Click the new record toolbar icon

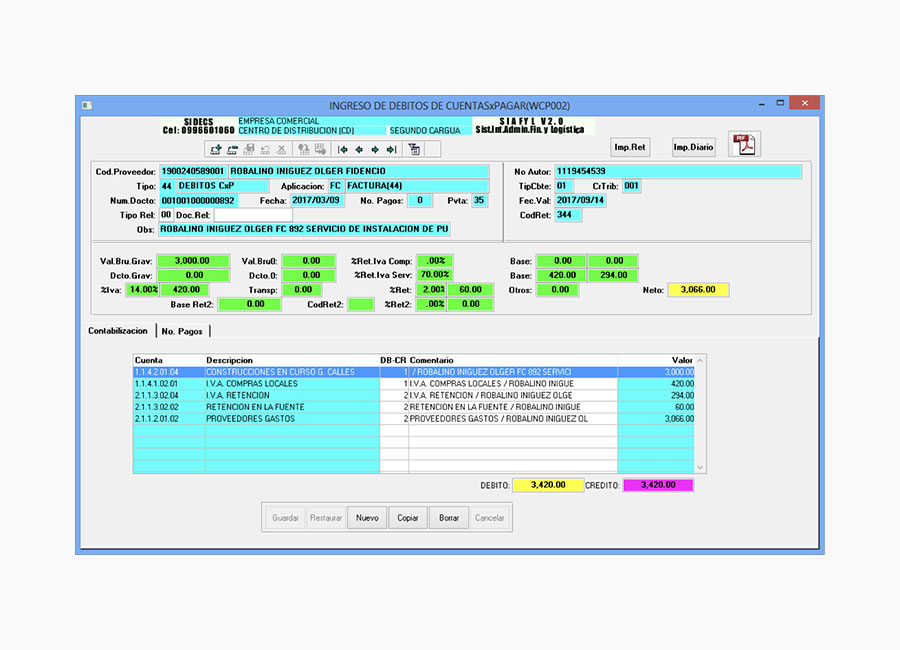pos(216,150)
